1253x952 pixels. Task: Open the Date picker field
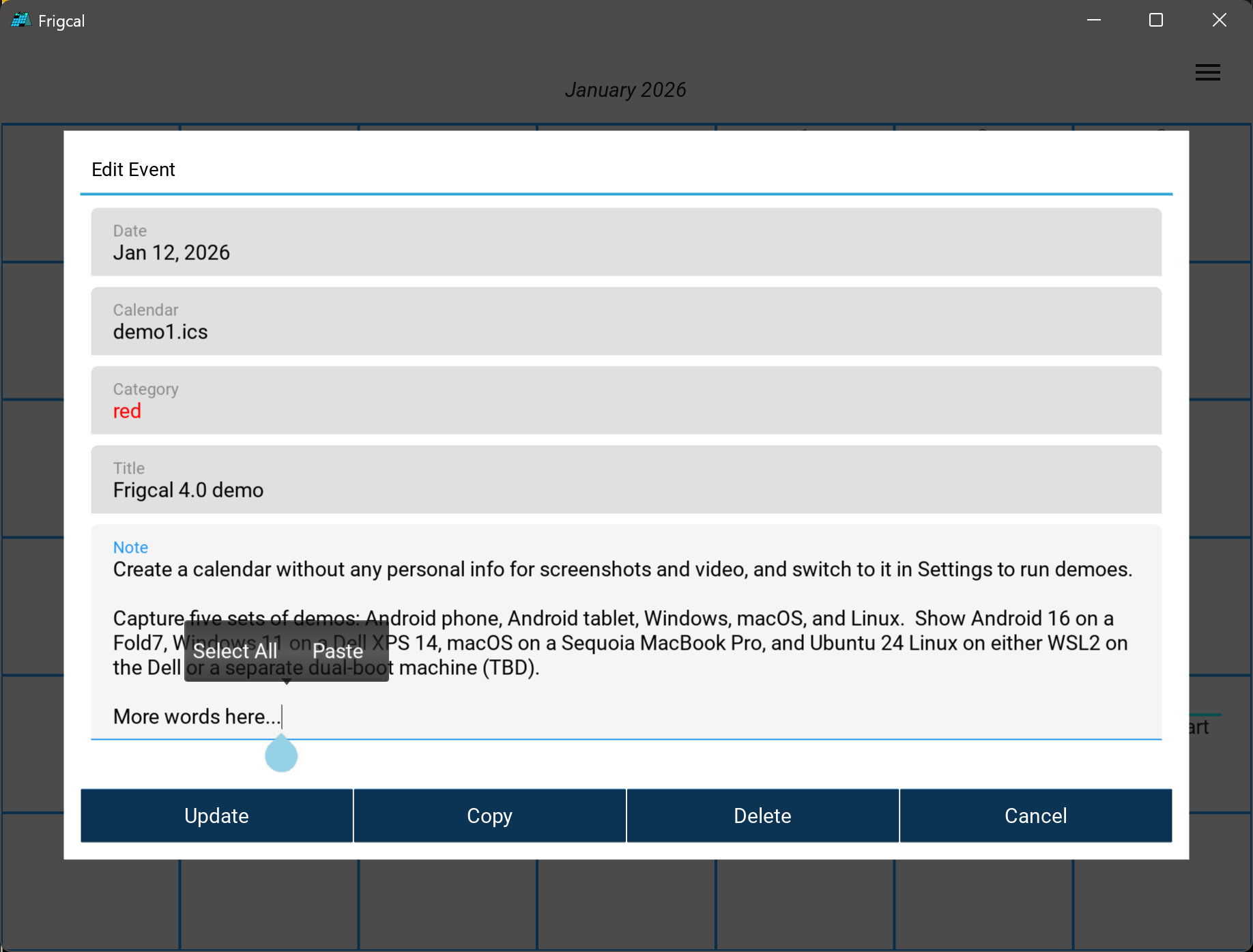click(x=626, y=242)
